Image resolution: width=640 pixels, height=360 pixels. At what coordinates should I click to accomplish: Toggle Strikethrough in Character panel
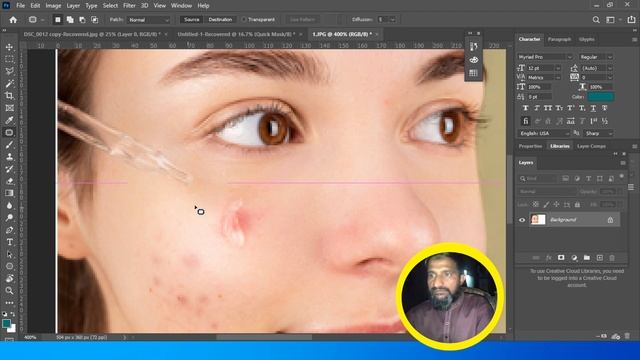pyautogui.click(x=604, y=108)
